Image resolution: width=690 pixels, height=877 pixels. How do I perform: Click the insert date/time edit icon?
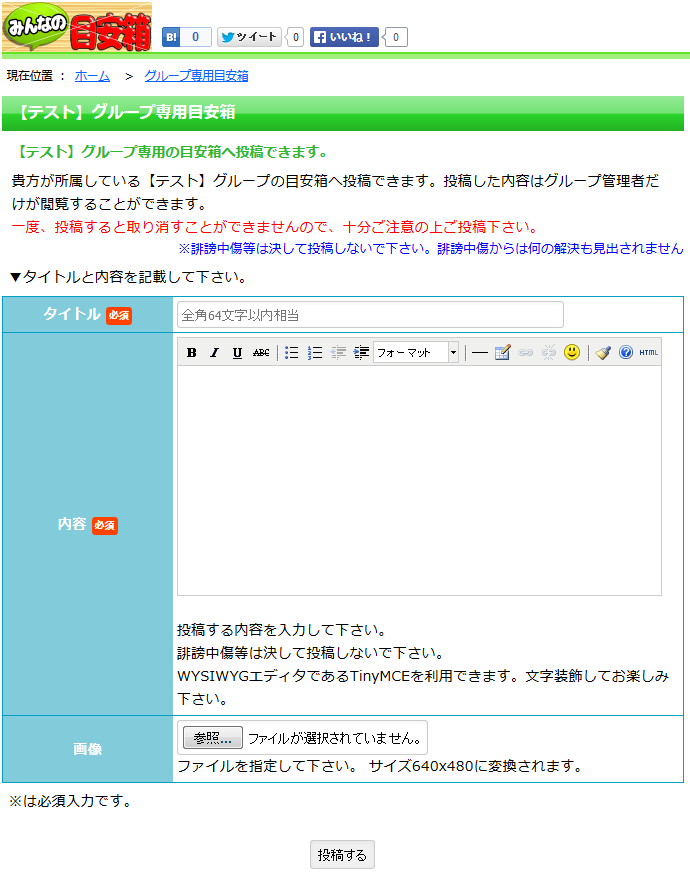503,352
